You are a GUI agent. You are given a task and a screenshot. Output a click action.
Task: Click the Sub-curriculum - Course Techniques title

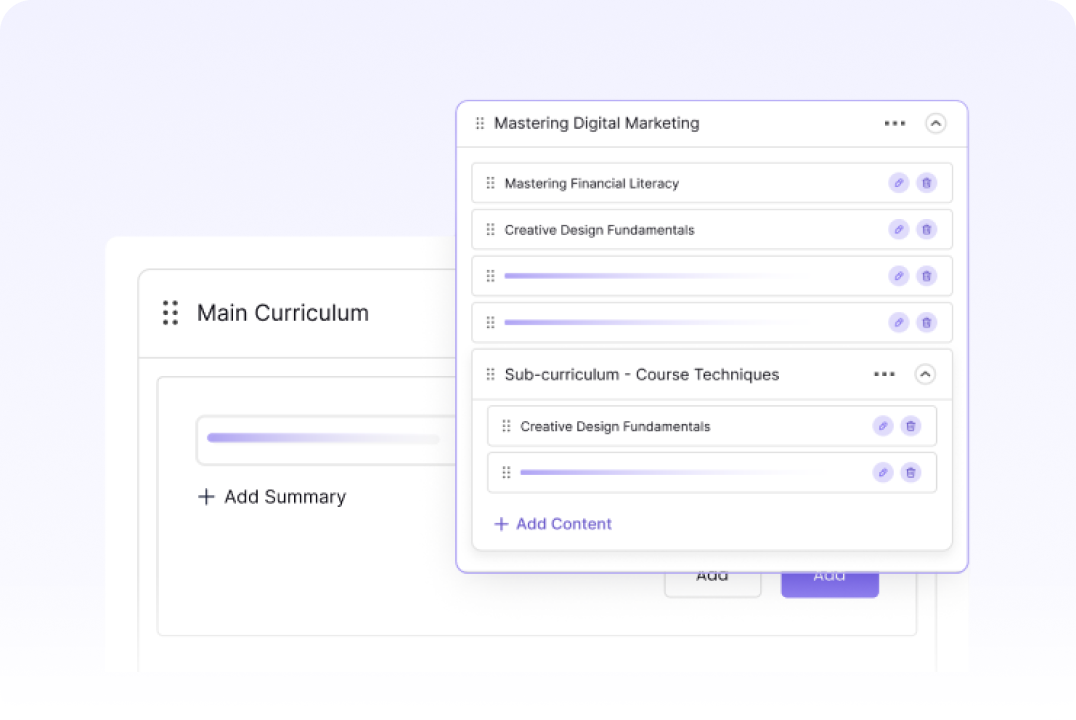(x=642, y=374)
